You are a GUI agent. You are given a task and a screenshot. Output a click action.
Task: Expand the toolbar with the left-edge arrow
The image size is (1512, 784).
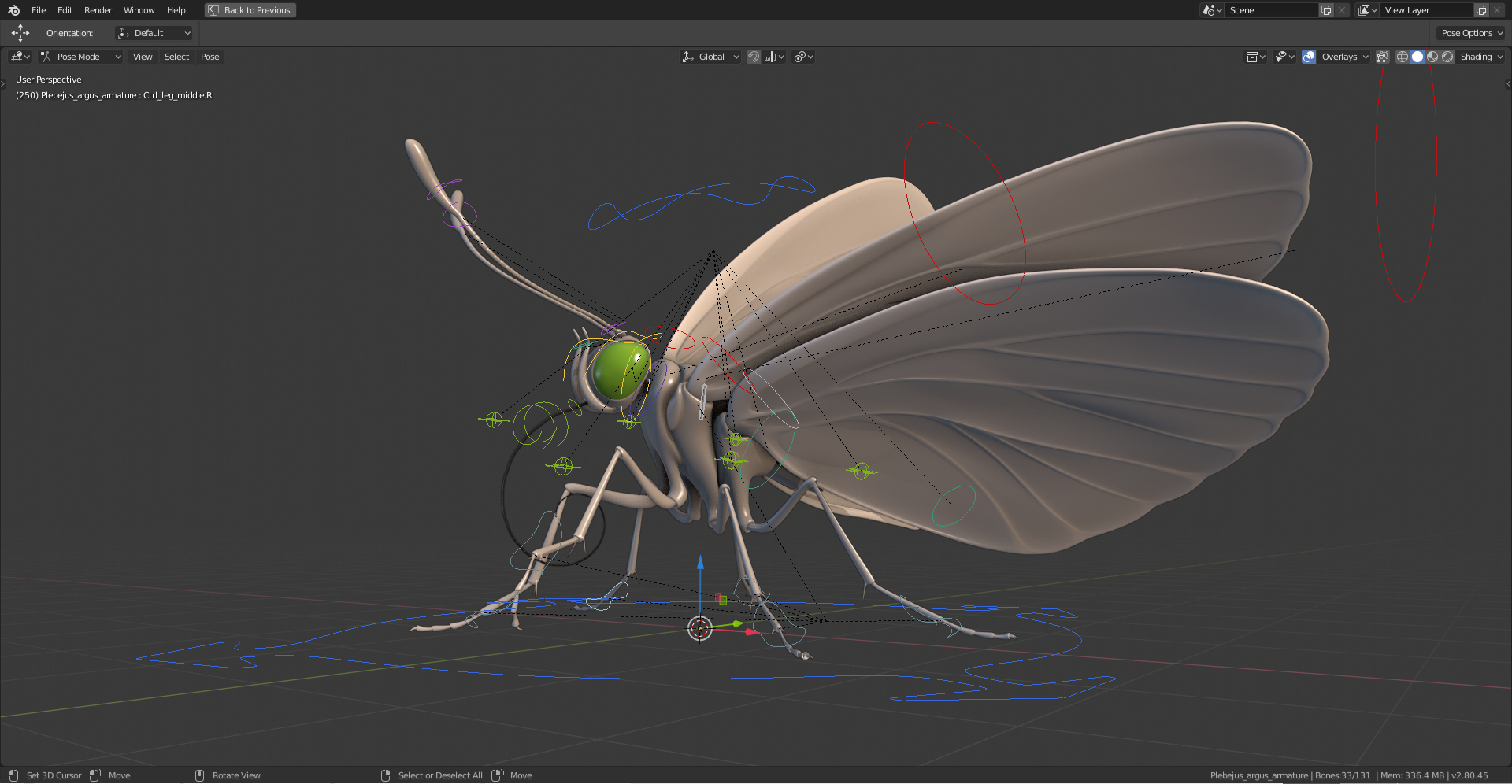[3, 83]
